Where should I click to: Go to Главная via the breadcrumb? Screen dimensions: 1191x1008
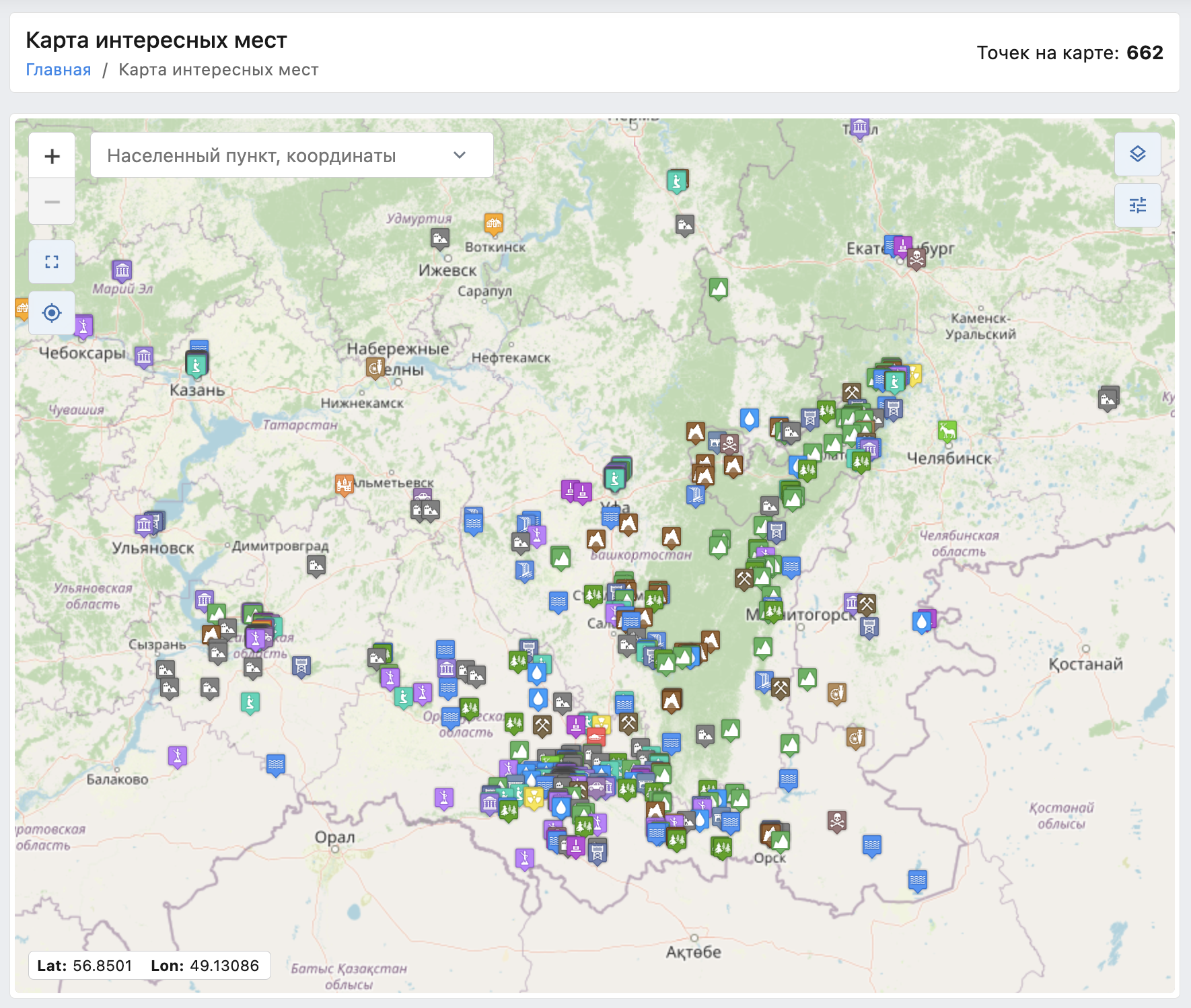tap(58, 70)
